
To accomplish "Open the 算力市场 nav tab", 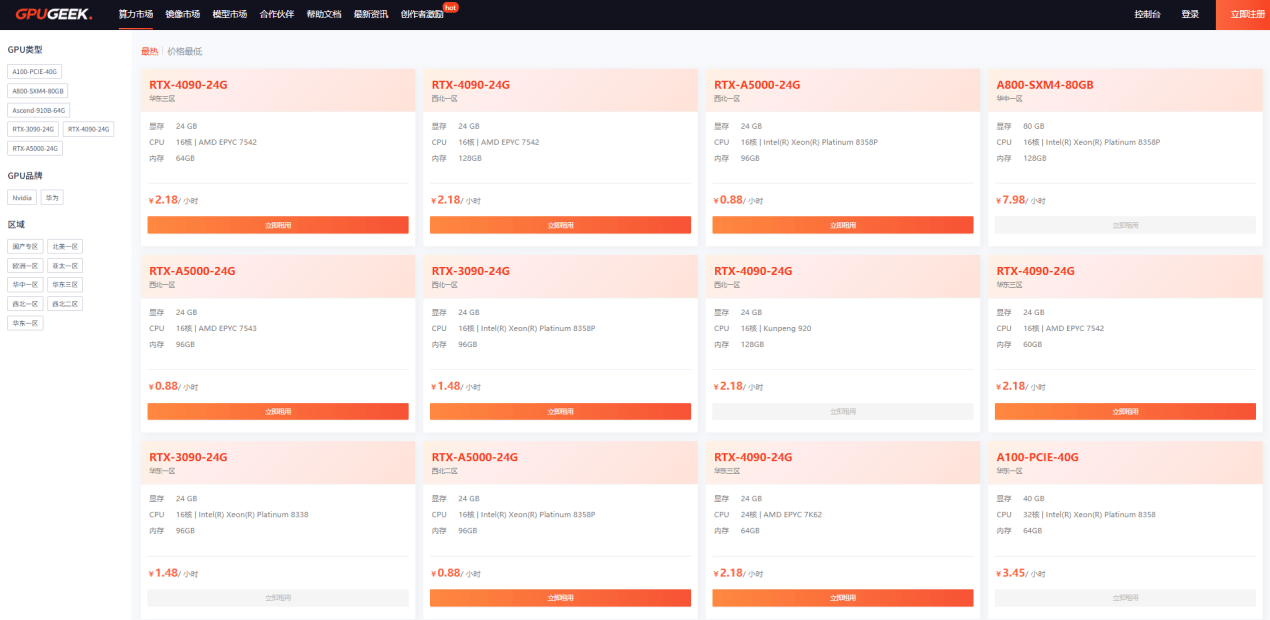I will [x=136, y=14].
